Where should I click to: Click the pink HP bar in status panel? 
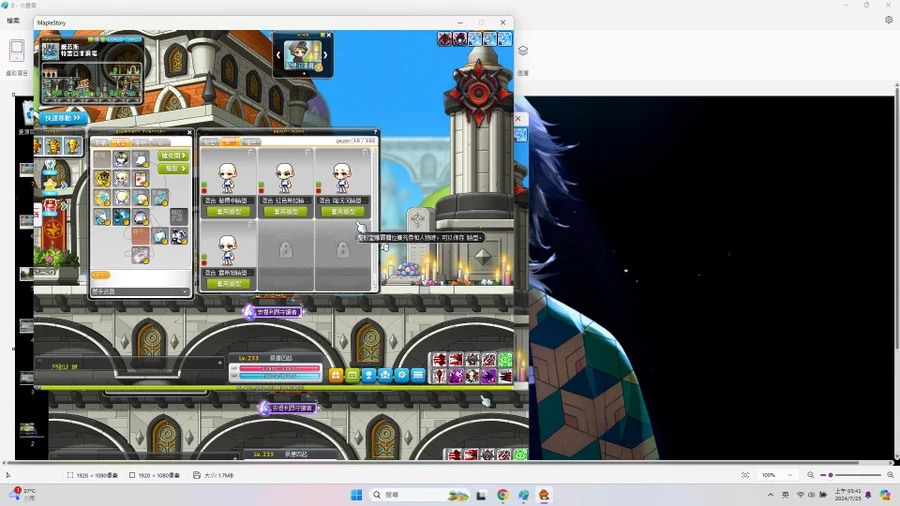tap(280, 368)
